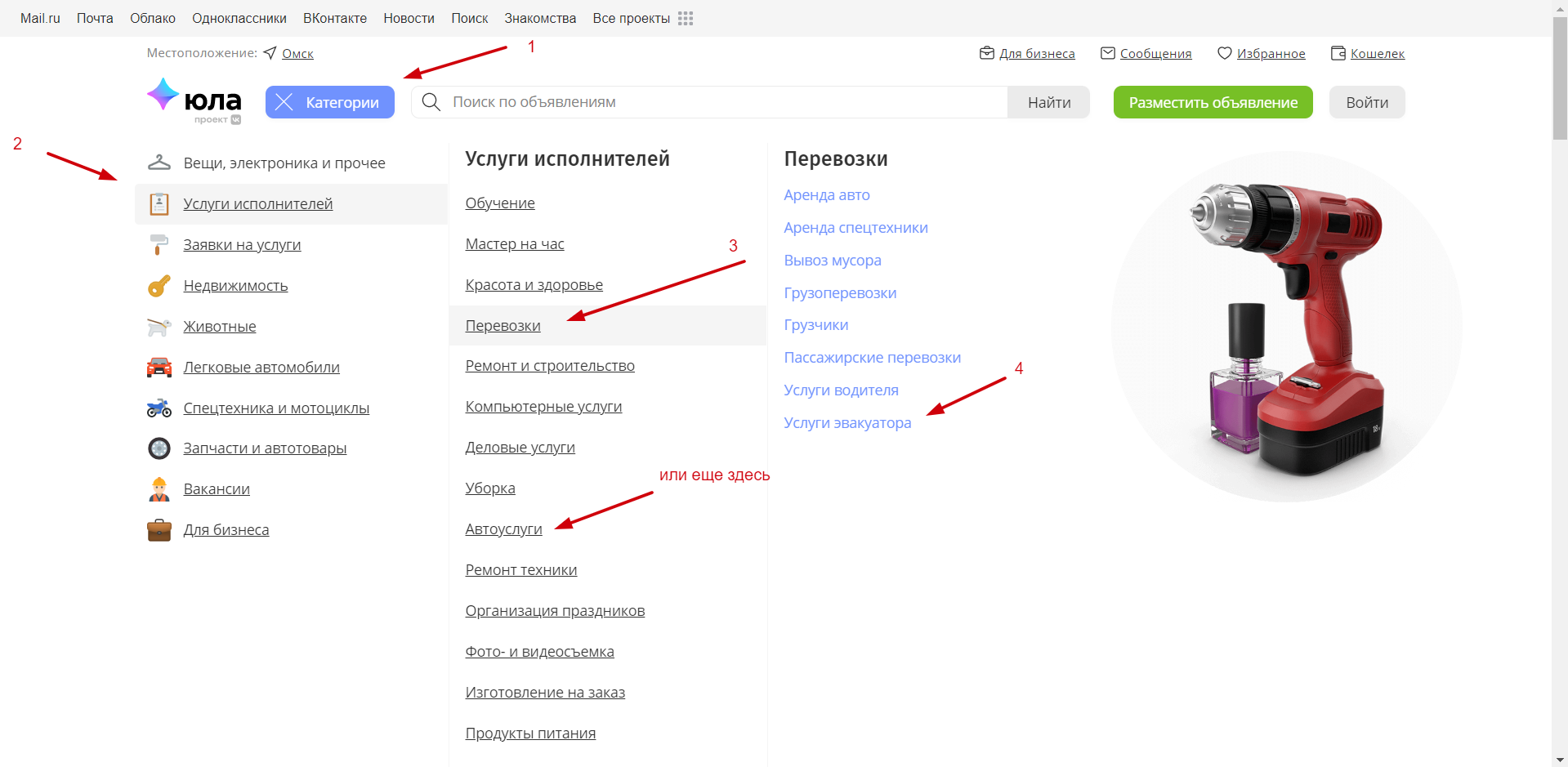The image size is (1568, 767).
Task: Select Заявки на услуги category
Action: coord(242,245)
